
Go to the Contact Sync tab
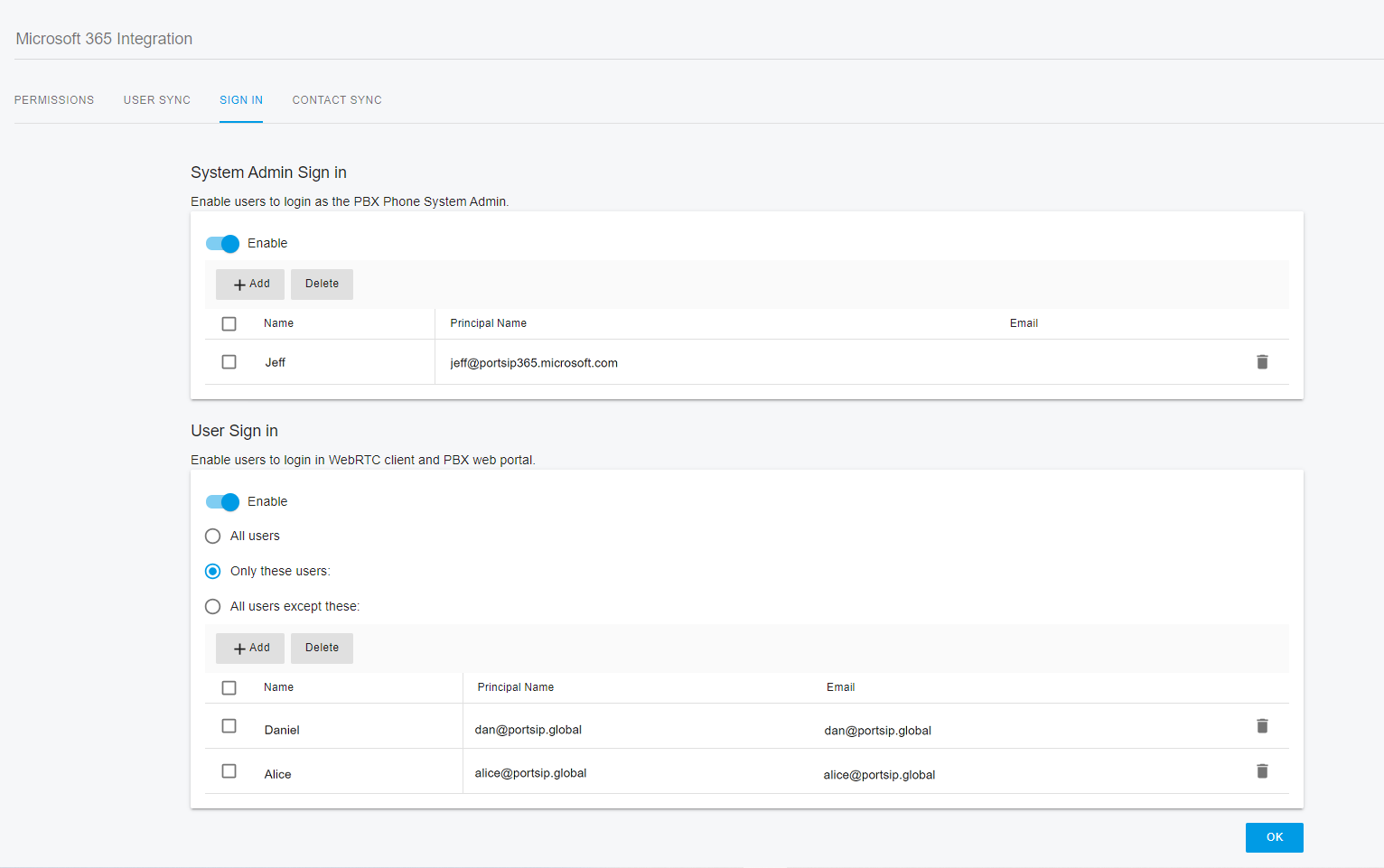337,100
